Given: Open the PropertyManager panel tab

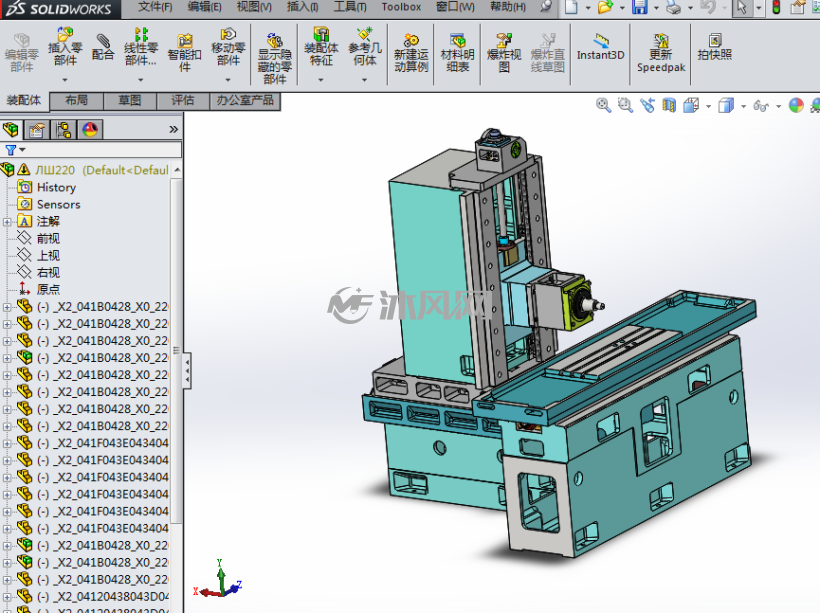Looking at the screenshot, I should click(37, 129).
